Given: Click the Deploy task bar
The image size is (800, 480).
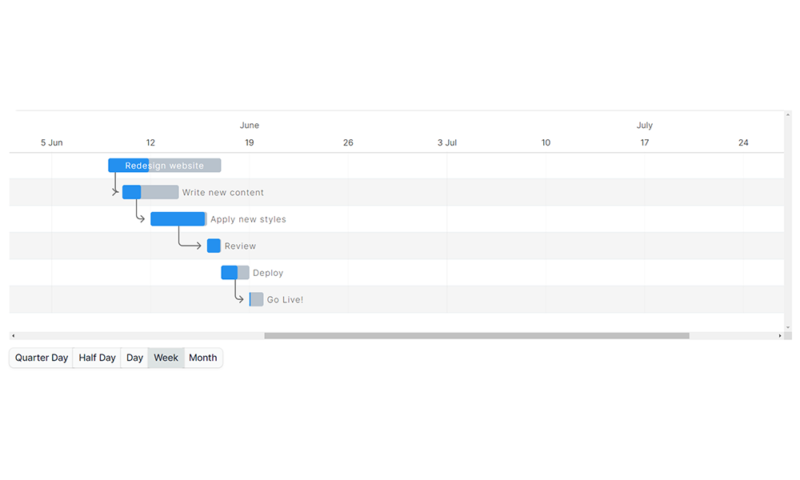Looking at the screenshot, I should [x=235, y=272].
